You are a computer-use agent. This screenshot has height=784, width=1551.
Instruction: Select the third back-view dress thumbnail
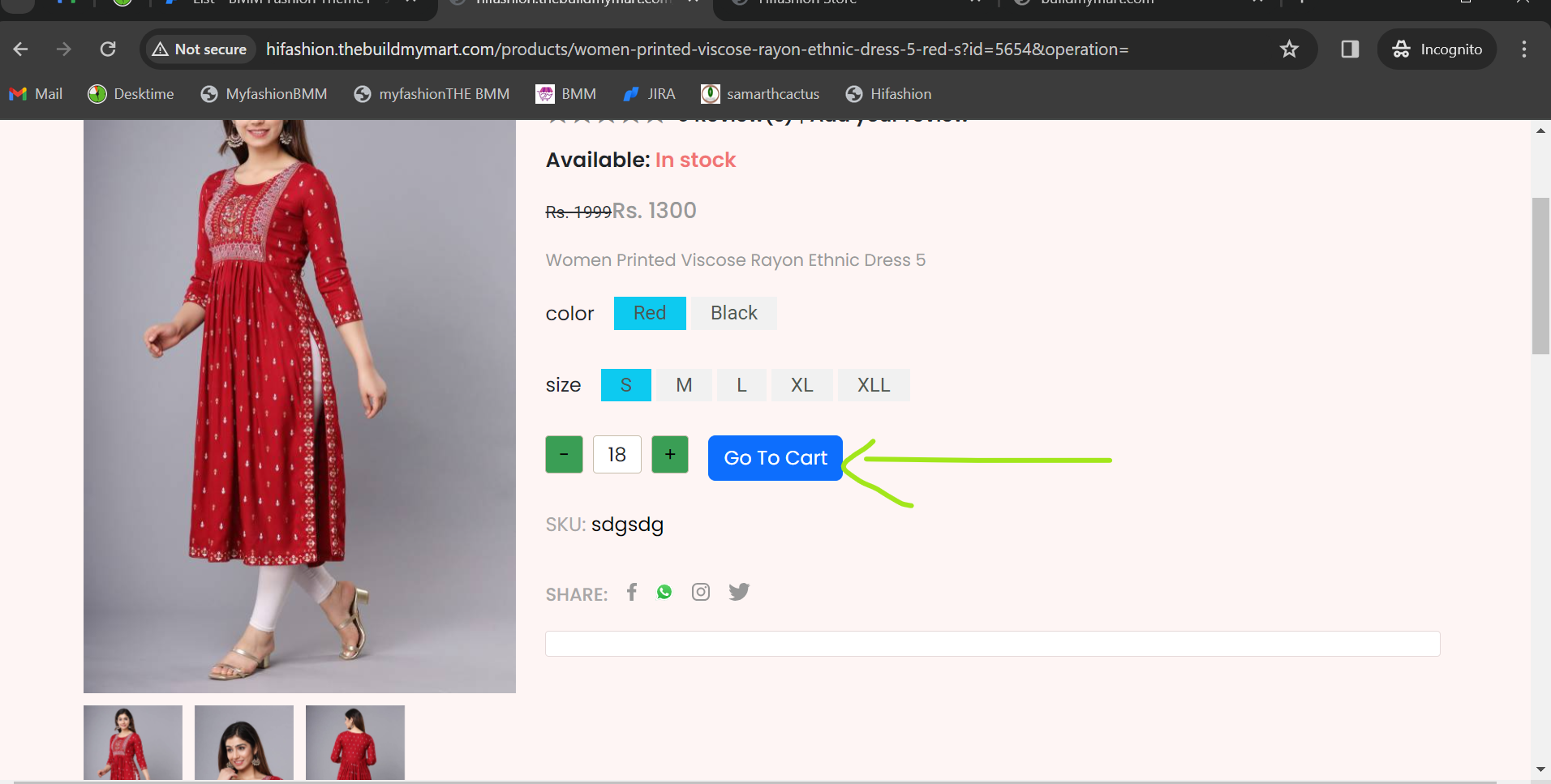tap(355, 743)
